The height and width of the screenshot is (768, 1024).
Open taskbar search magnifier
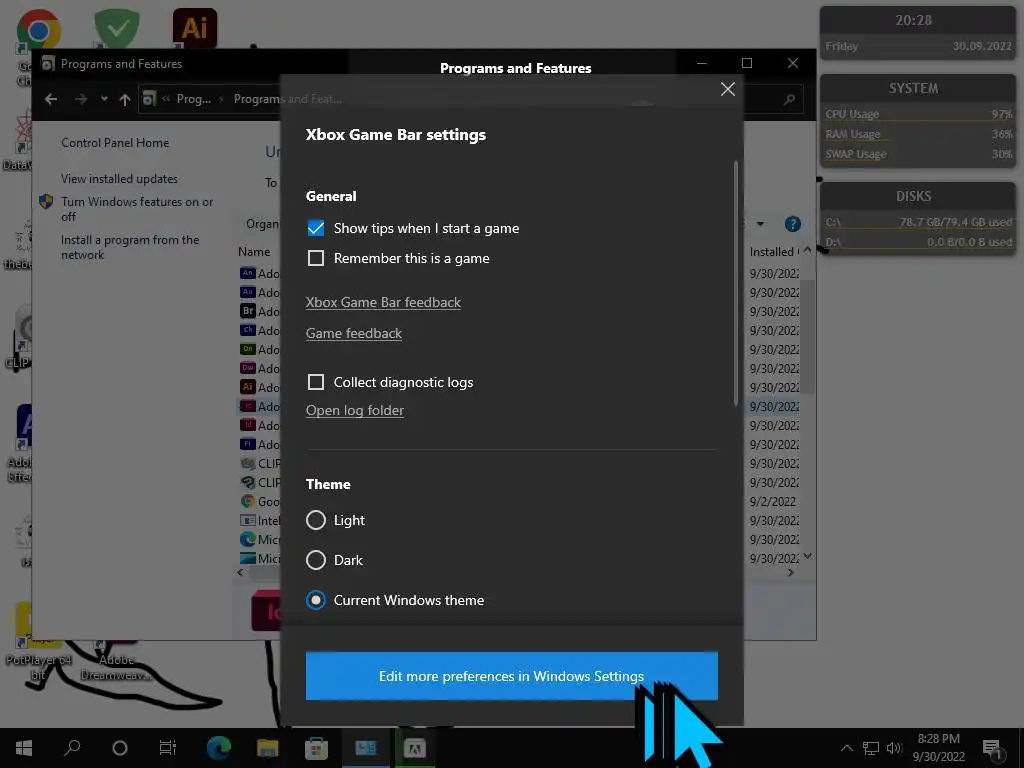[x=72, y=748]
